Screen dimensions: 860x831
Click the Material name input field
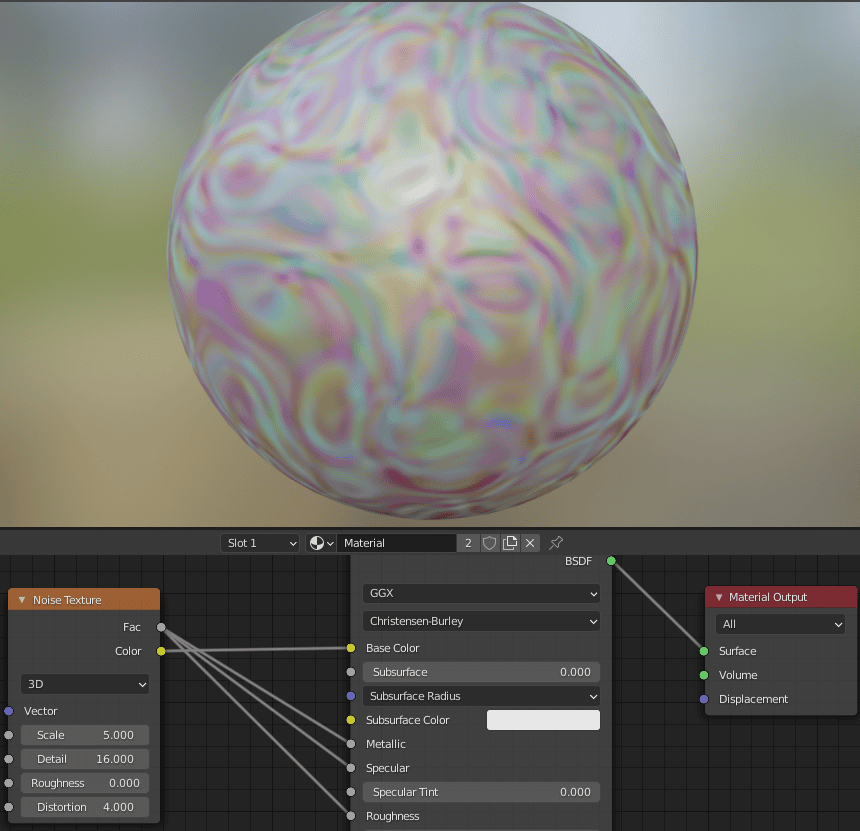pos(395,543)
